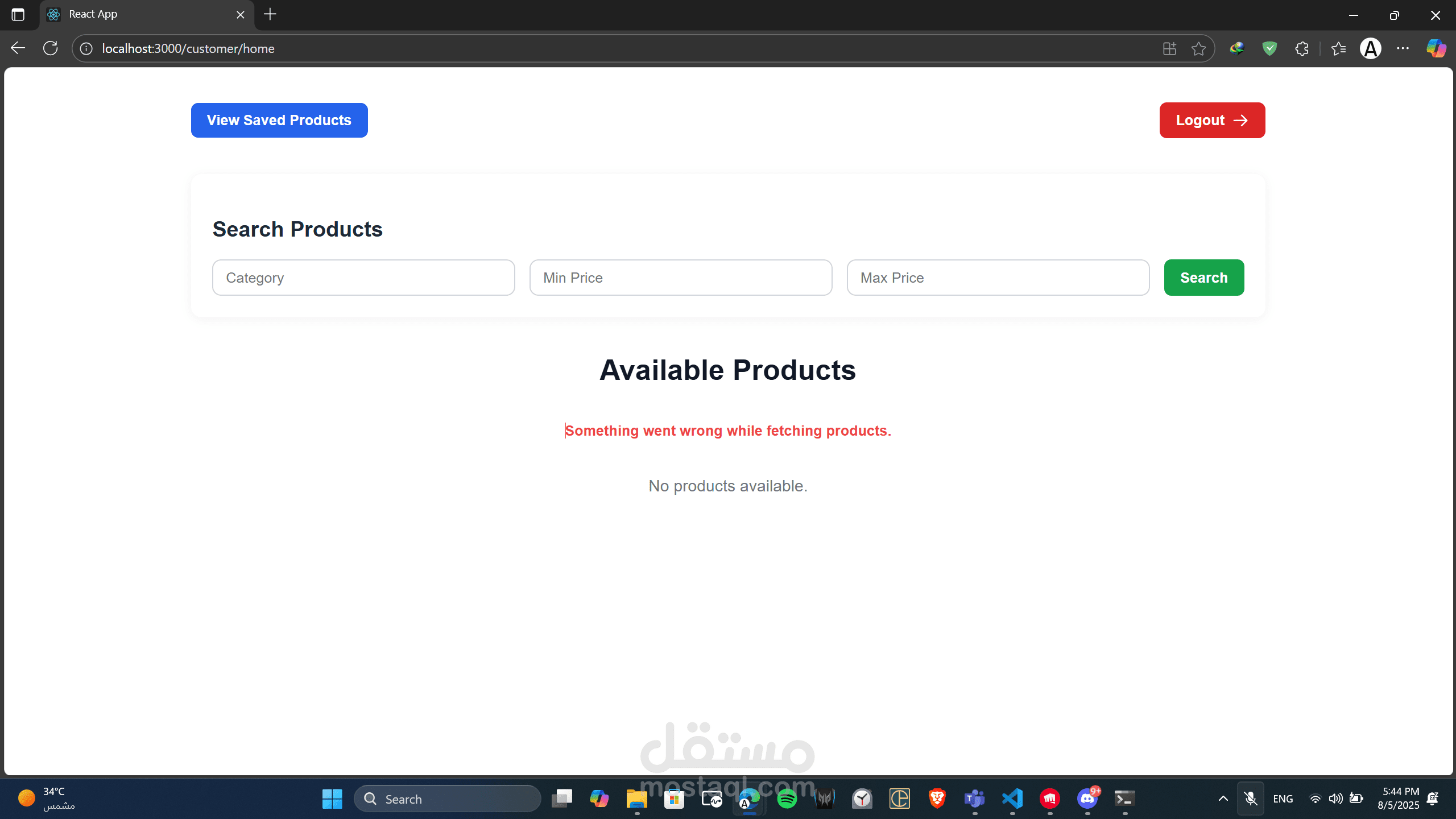Open the browser profile avatar
1456x819 pixels.
1371,48
